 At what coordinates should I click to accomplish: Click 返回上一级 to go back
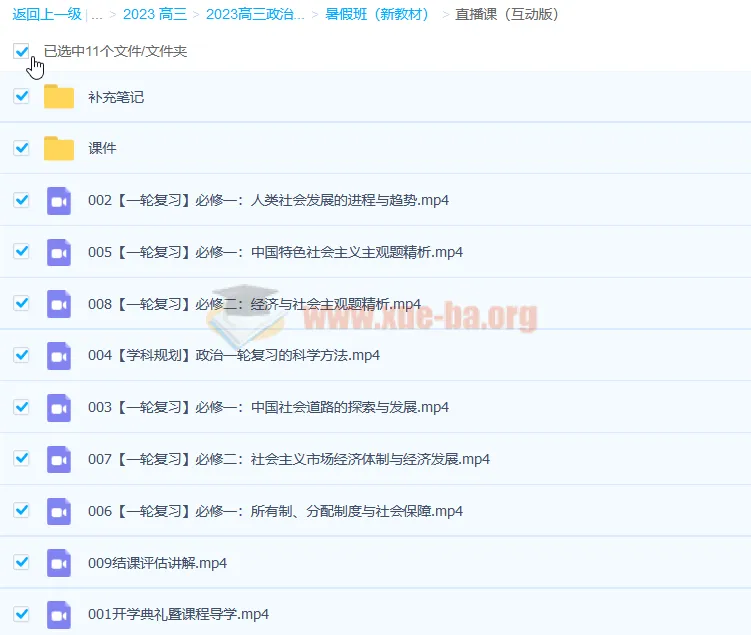[45, 15]
